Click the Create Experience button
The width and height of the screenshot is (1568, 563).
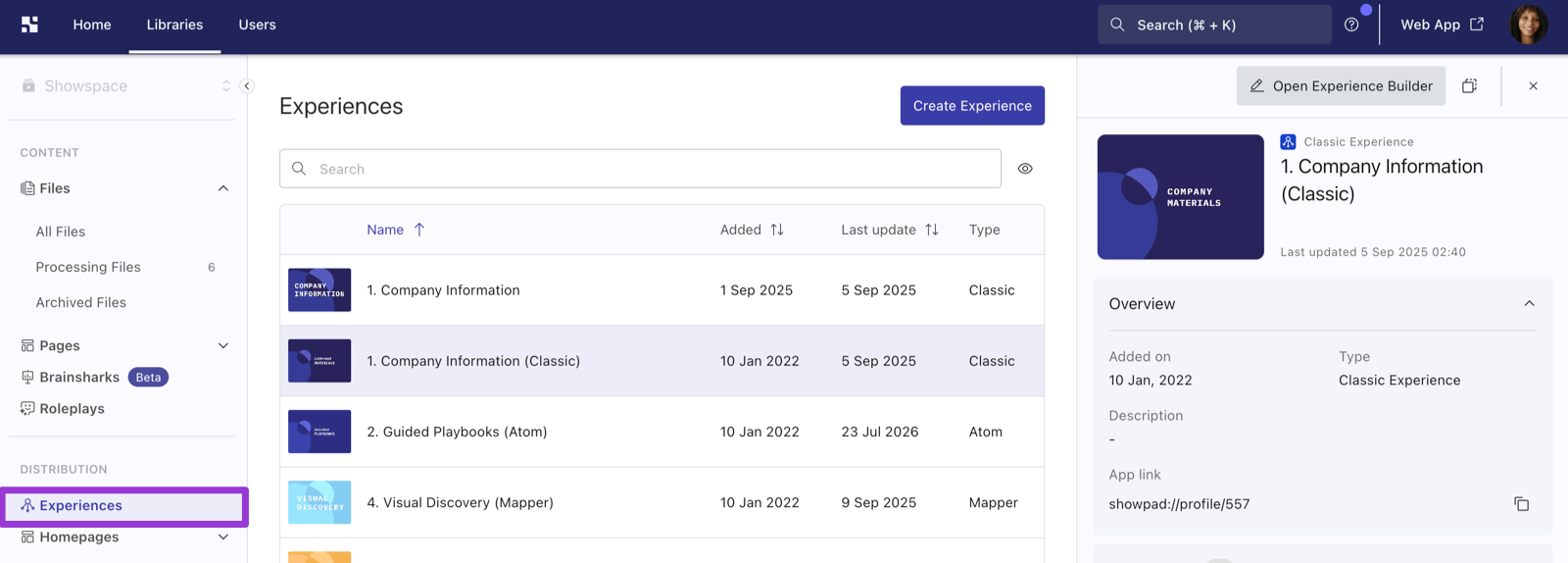point(972,106)
